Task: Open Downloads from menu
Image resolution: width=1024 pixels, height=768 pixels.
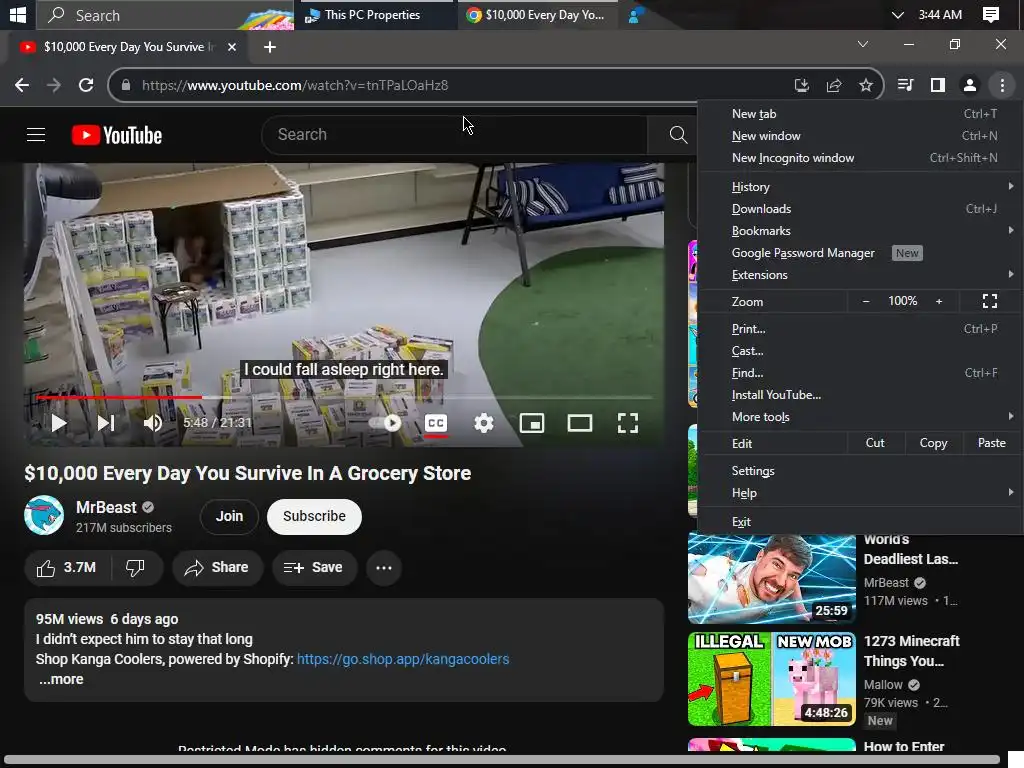Action: coord(858,209)
